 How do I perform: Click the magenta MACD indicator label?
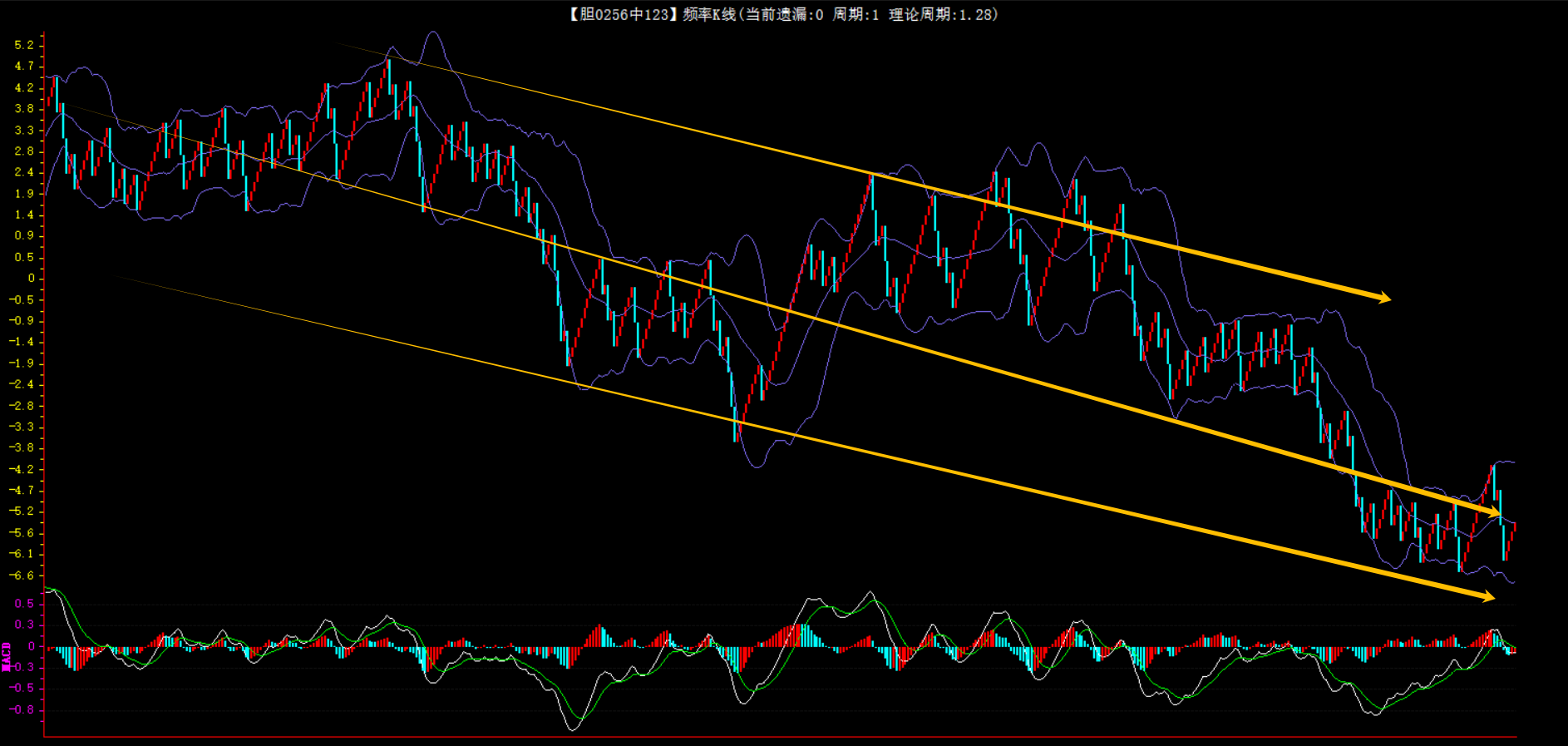[x=7, y=656]
